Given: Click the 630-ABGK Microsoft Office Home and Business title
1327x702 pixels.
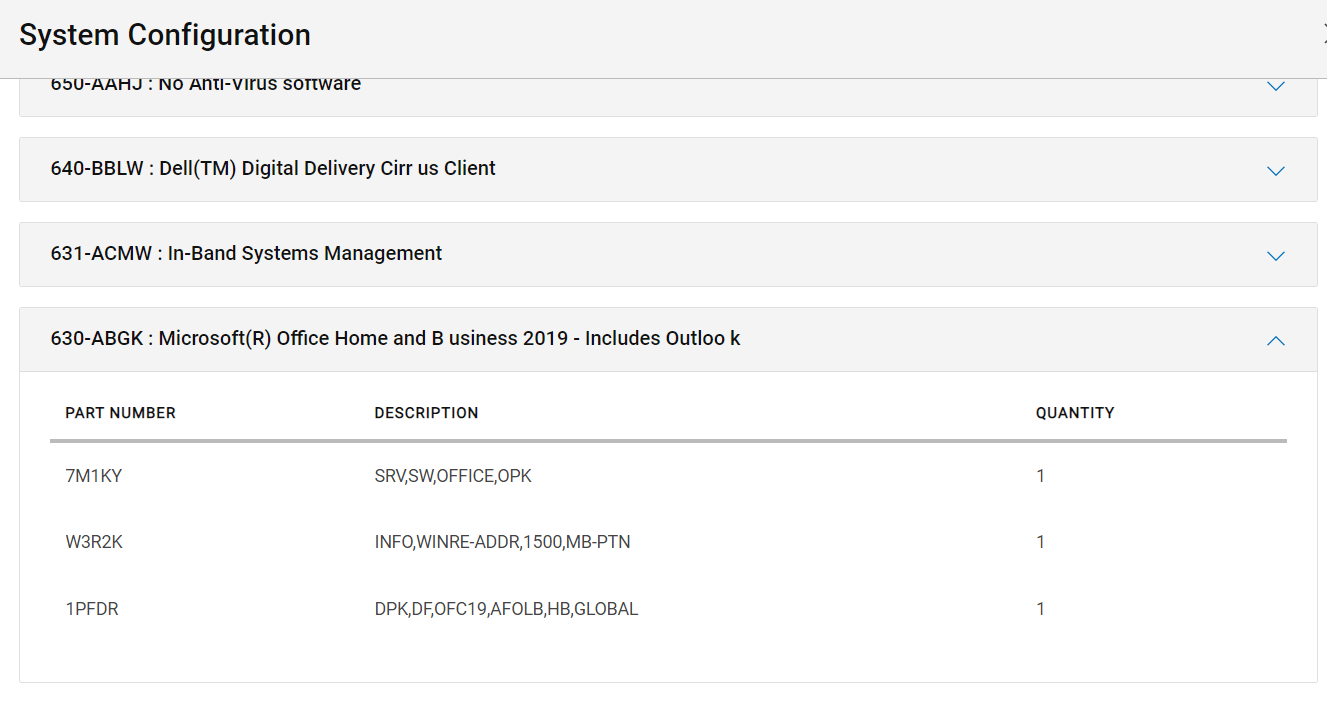Looking at the screenshot, I should click(x=395, y=339).
